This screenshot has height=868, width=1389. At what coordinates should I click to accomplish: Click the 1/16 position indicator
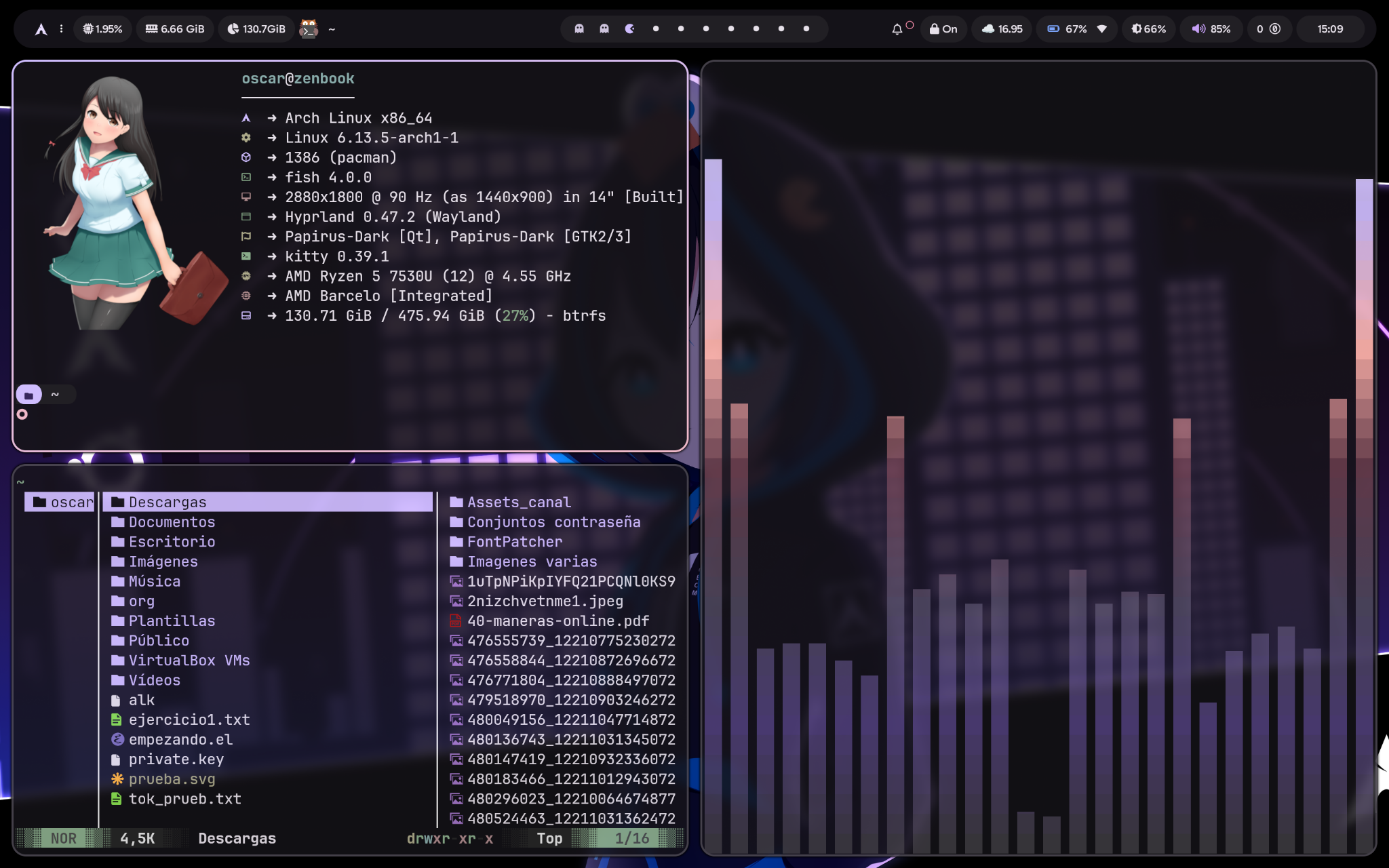pos(632,838)
